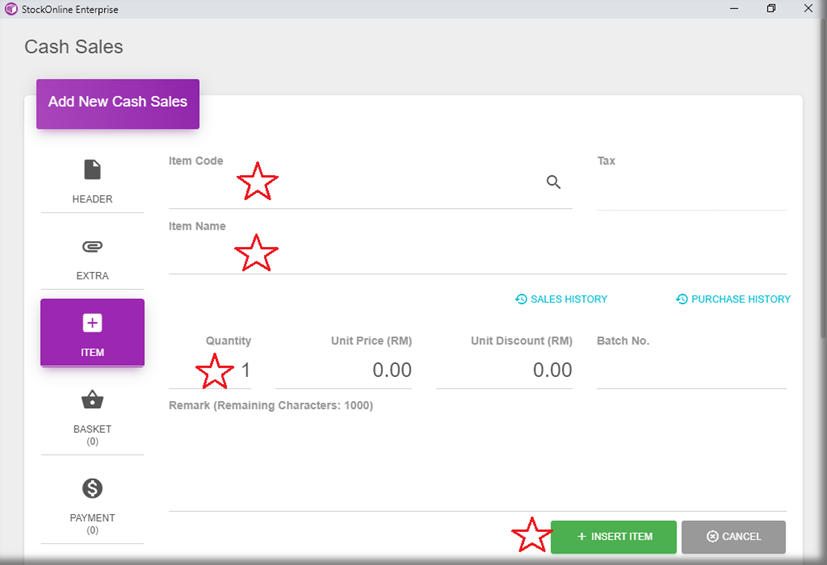Image resolution: width=827 pixels, height=565 pixels.
Task: Edit the Unit Discount (RM) field
Action: [x=505, y=371]
